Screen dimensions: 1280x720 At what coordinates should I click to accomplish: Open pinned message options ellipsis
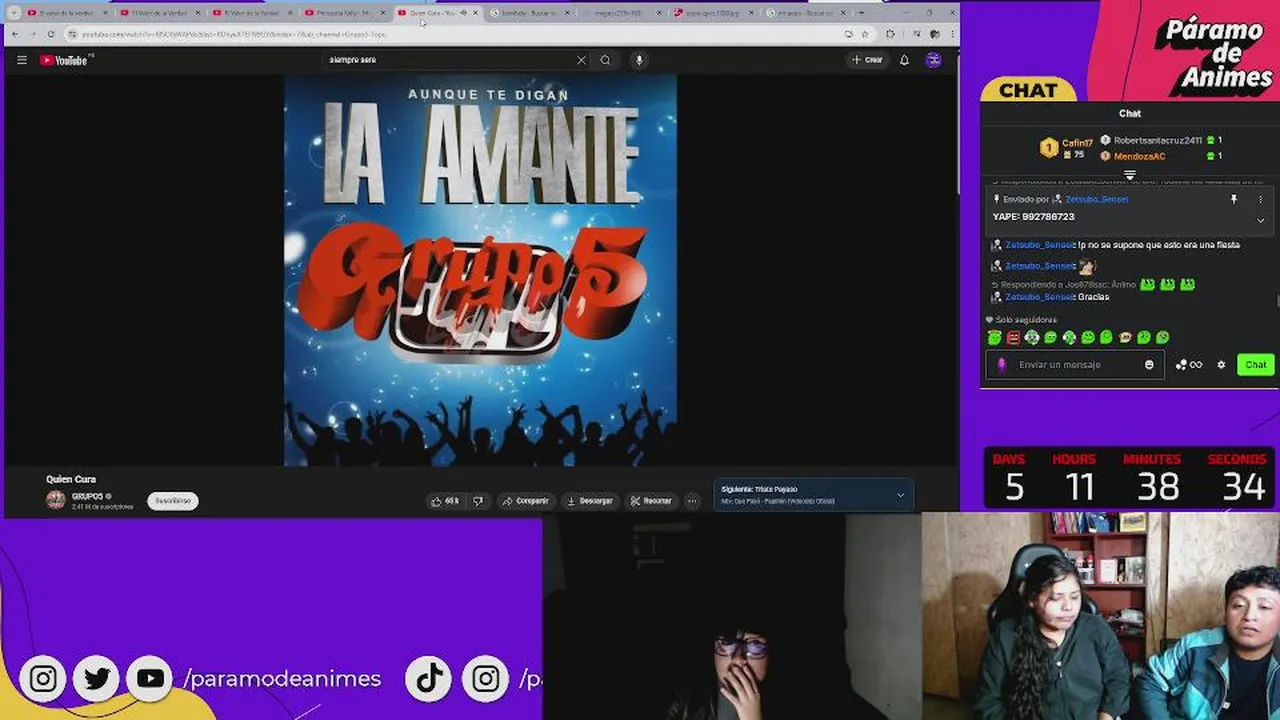pyautogui.click(x=1260, y=199)
